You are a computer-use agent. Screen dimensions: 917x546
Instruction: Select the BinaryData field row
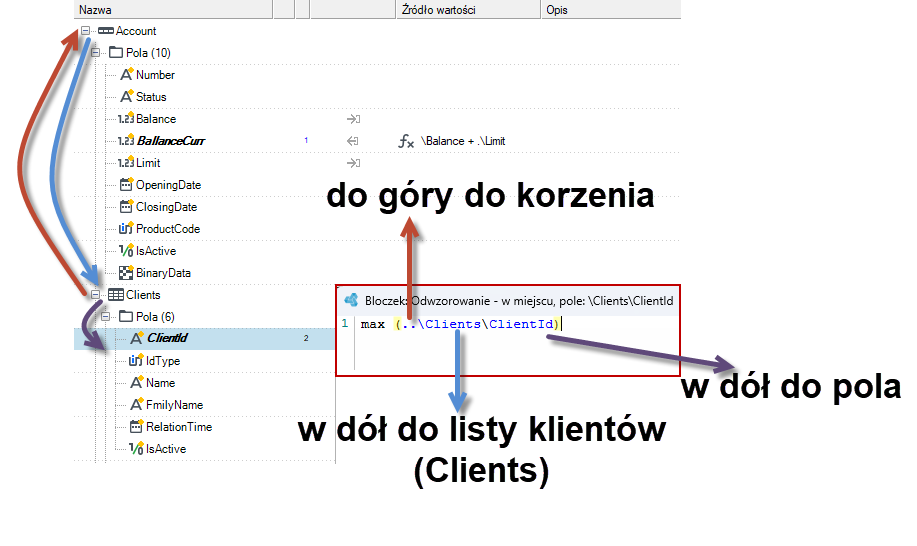tap(163, 273)
